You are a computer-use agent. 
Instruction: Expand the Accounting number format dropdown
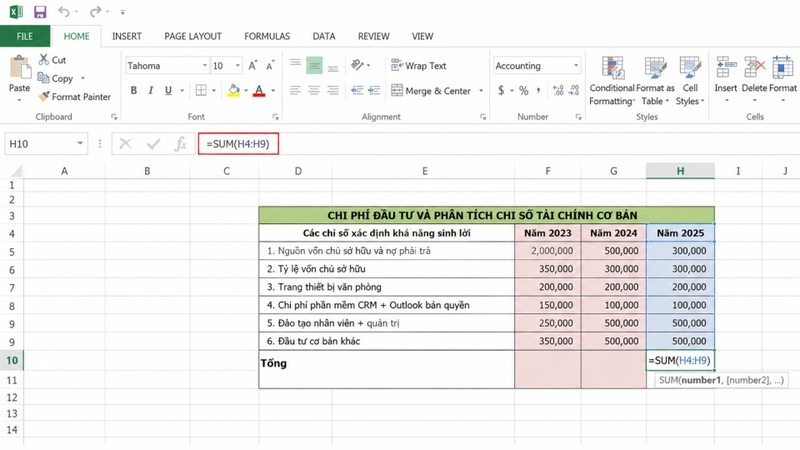(576, 66)
